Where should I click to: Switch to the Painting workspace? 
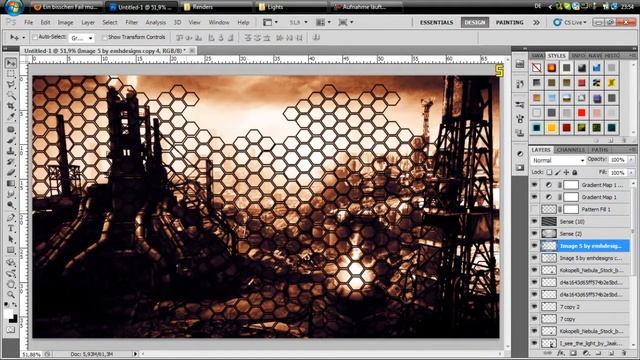click(509, 22)
